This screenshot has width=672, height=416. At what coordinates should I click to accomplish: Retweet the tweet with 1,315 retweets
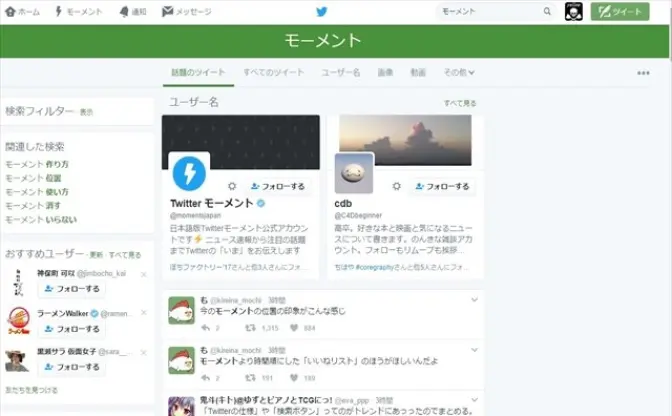[250, 328]
